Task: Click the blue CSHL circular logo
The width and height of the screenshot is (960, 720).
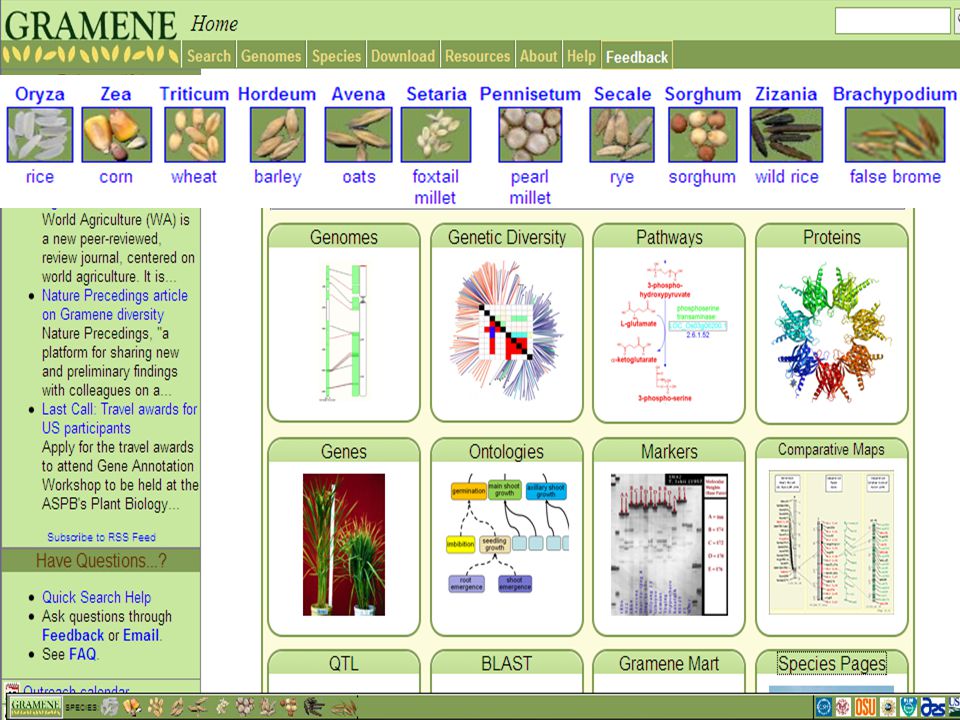Action: click(x=824, y=707)
